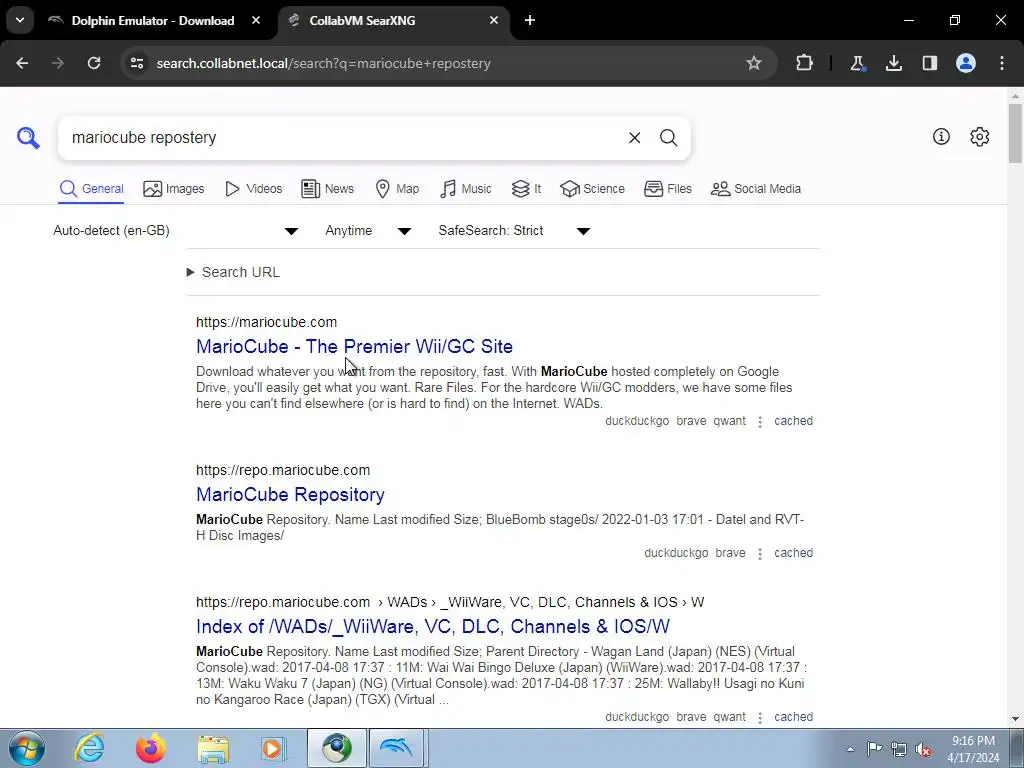This screenshot has width=1024, height=768.
Task: Open the about info icon
Action: coord(941,136)
